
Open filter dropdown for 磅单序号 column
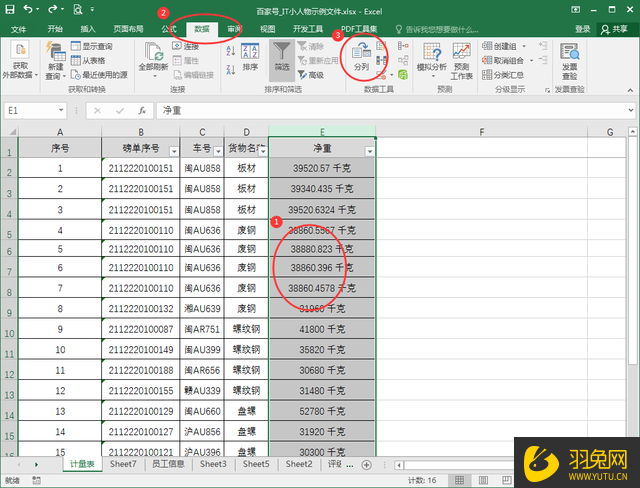click(174, 152)
